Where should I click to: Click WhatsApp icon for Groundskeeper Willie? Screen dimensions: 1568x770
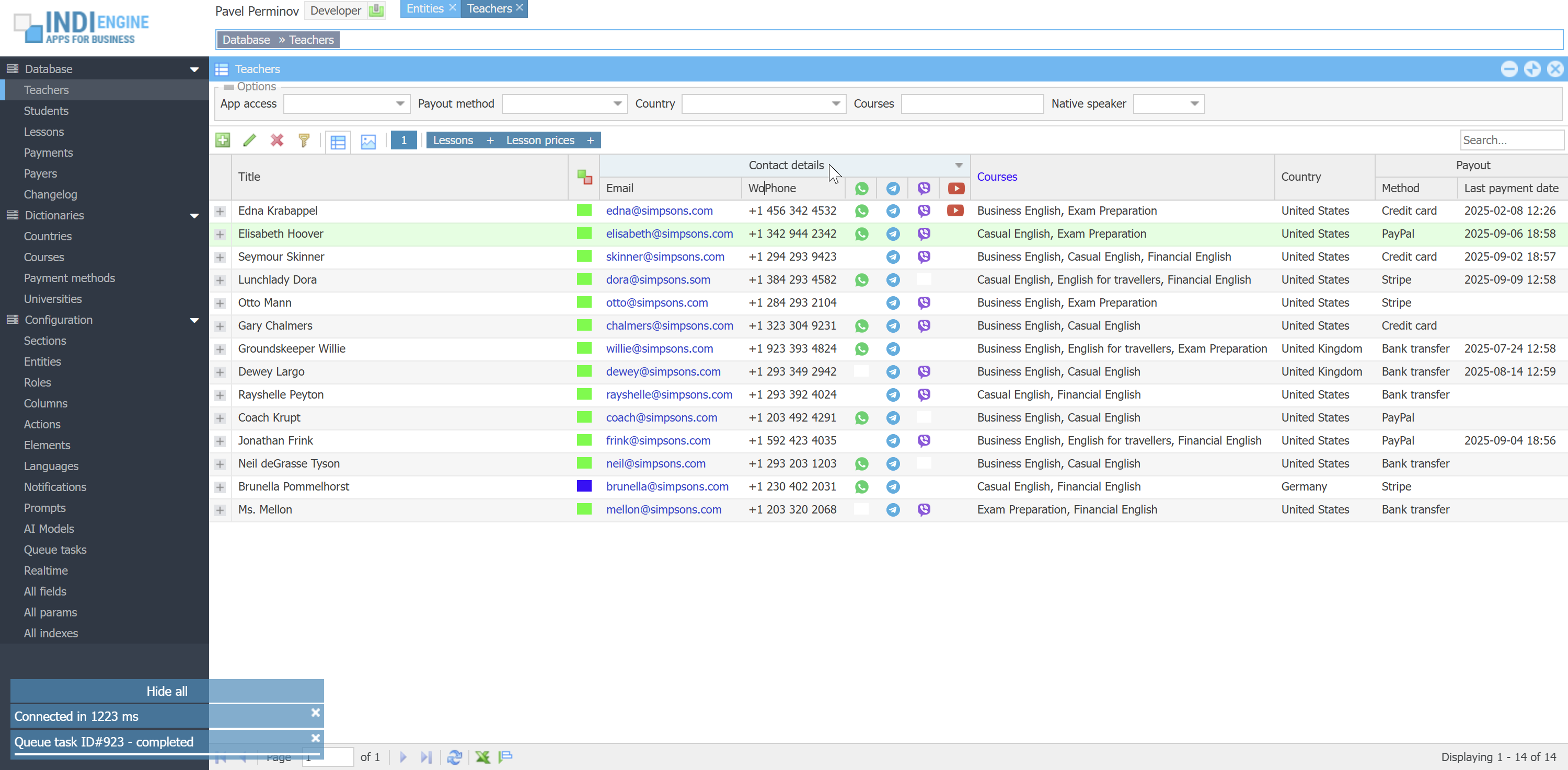point(861,348)
